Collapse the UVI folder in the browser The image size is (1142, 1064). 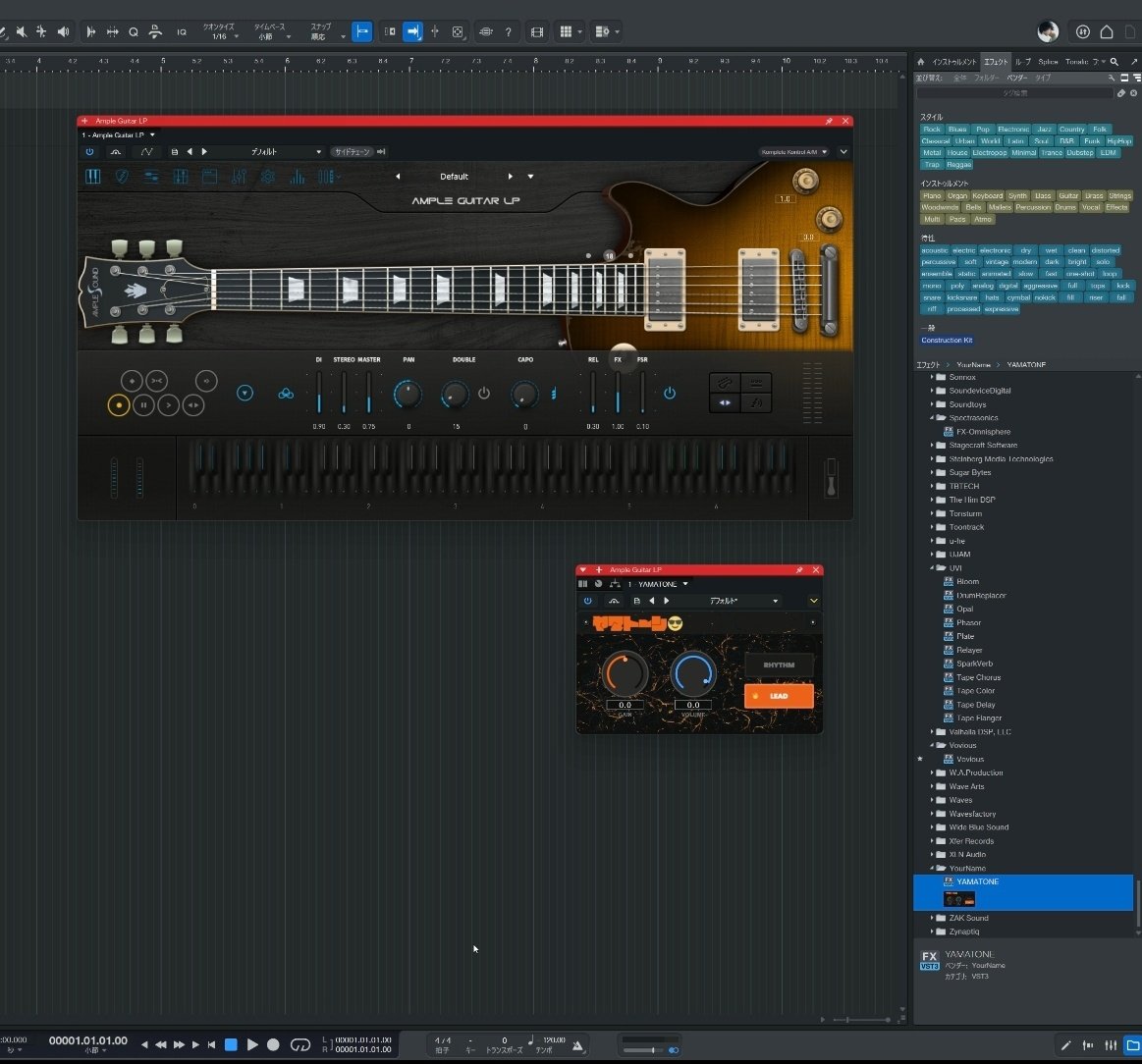click(x=932, y=568)
